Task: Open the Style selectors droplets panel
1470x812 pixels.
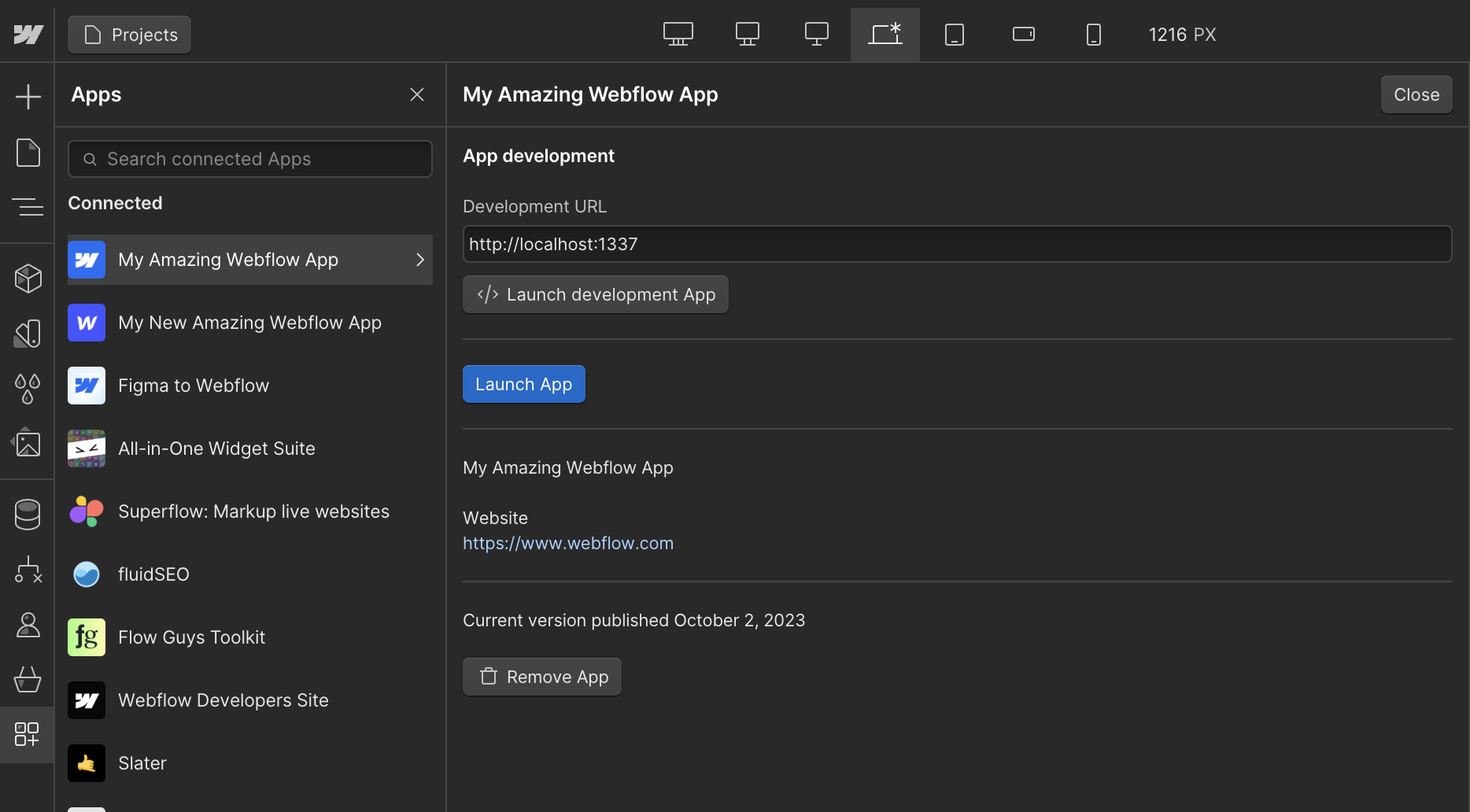Action: coord(28,389)
